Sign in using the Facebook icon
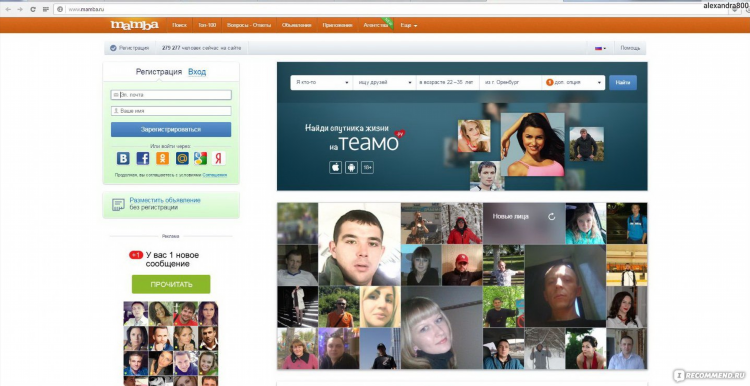Viewport: 750px width, 386px height. coord(143,158)
